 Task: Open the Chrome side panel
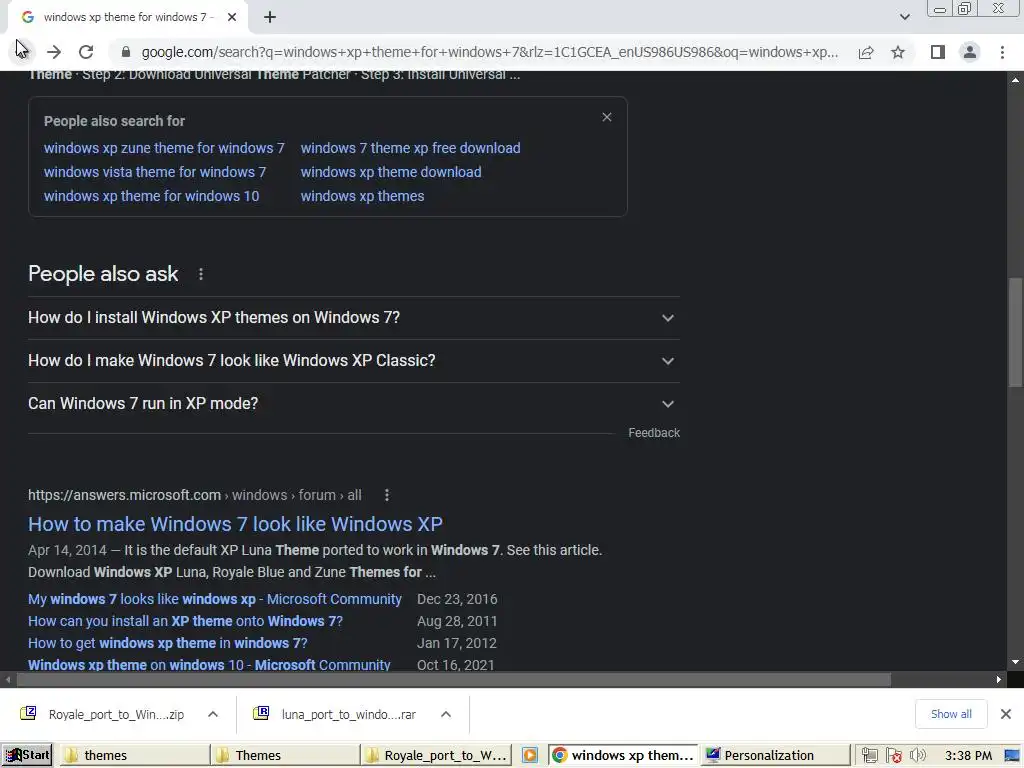[x=938, y=52]
